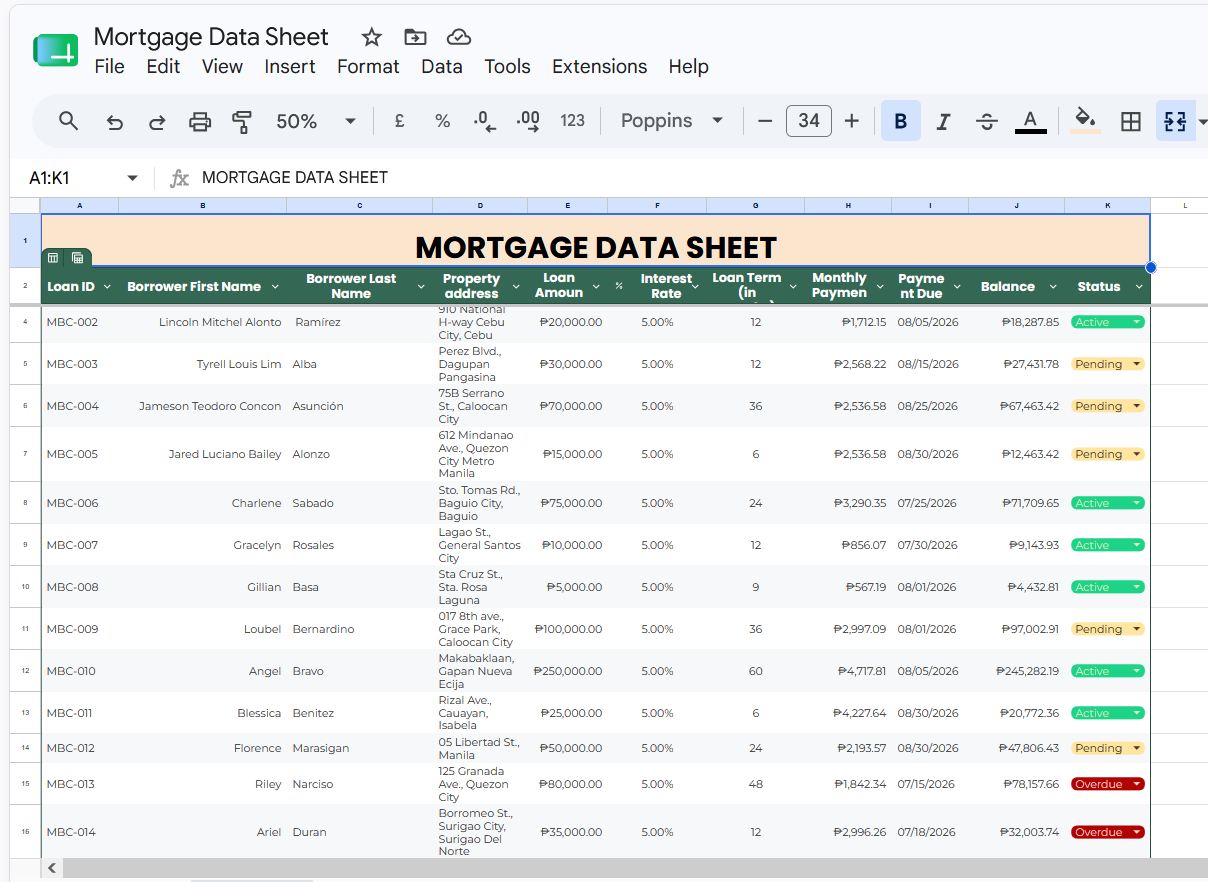The width and height of the screenshot is (1208, 882).
Task: Open the Format menu
Action: 368,67
